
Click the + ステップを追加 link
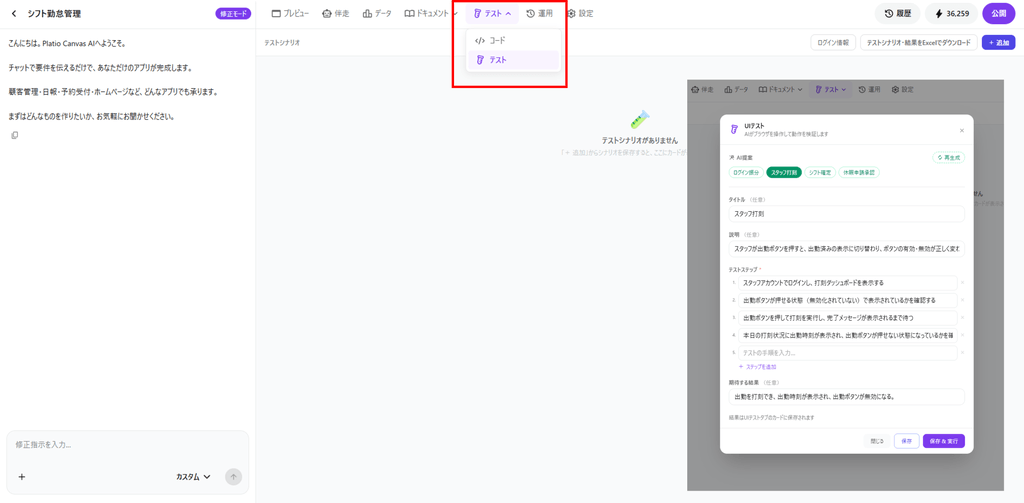pos(757,367)
